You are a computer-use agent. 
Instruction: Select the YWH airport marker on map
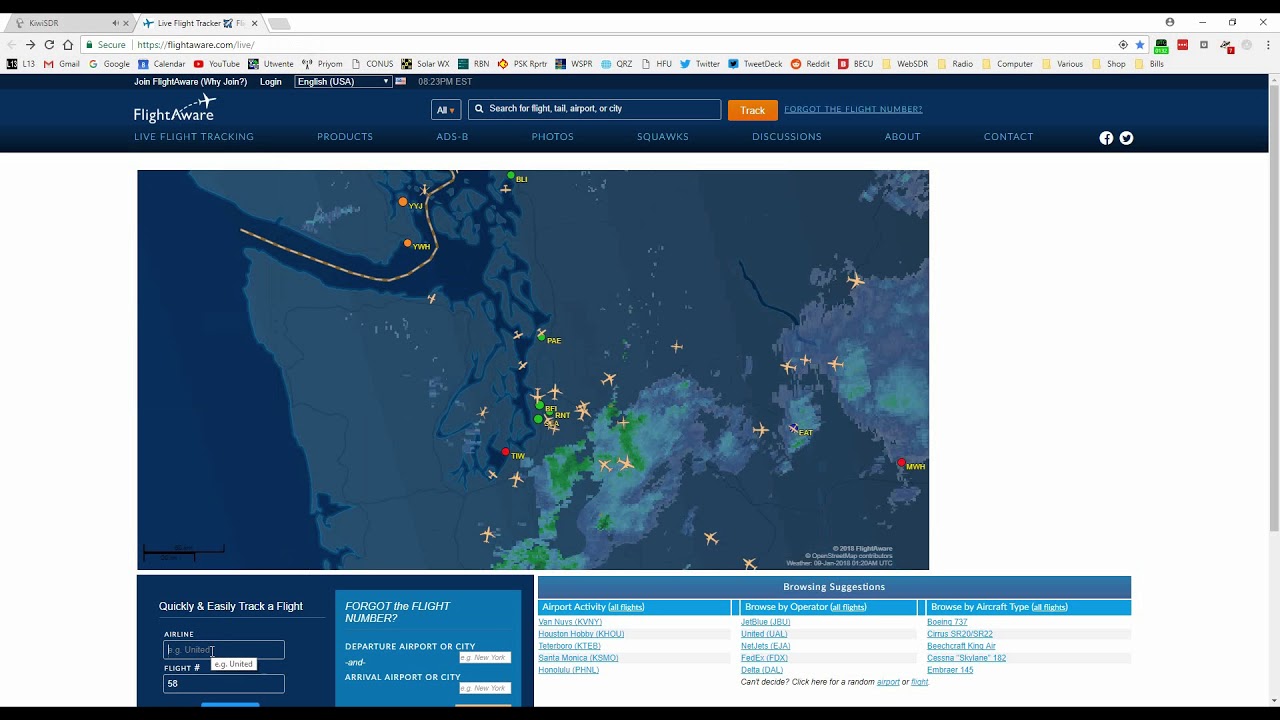[x=407, y=243]
